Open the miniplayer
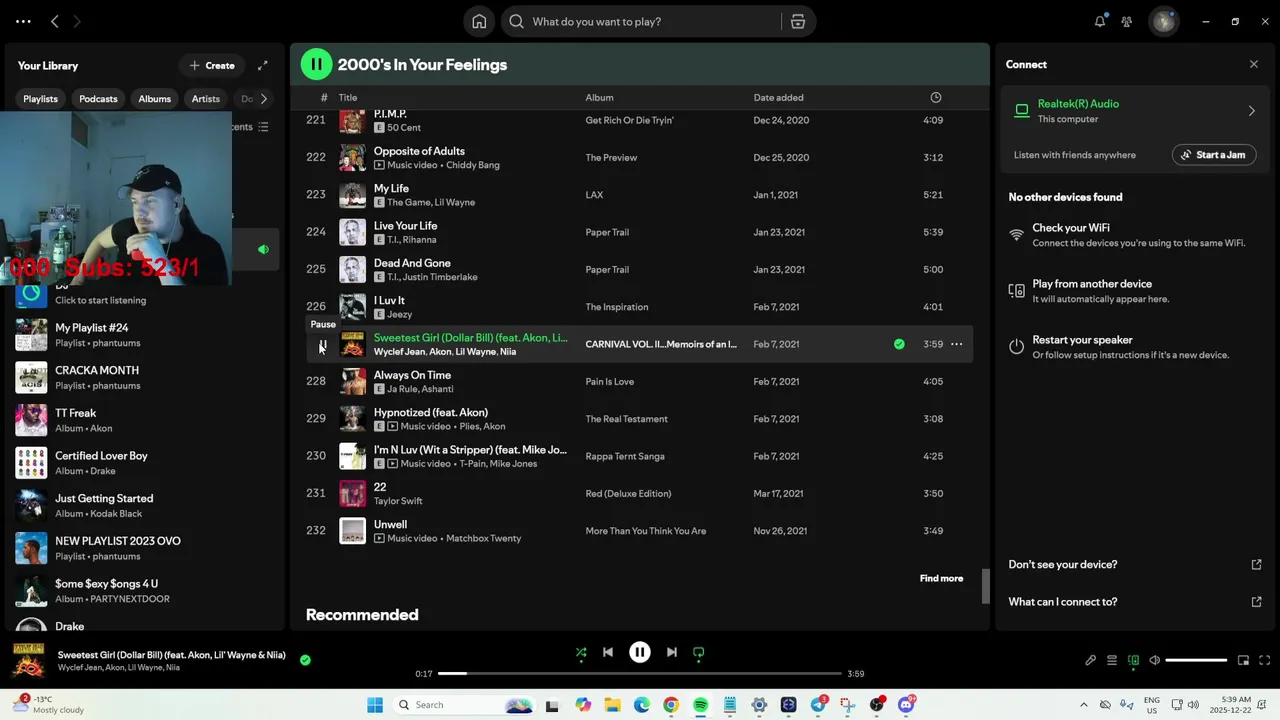Viewport: 1280px width, 720px height. point(1243,660)
